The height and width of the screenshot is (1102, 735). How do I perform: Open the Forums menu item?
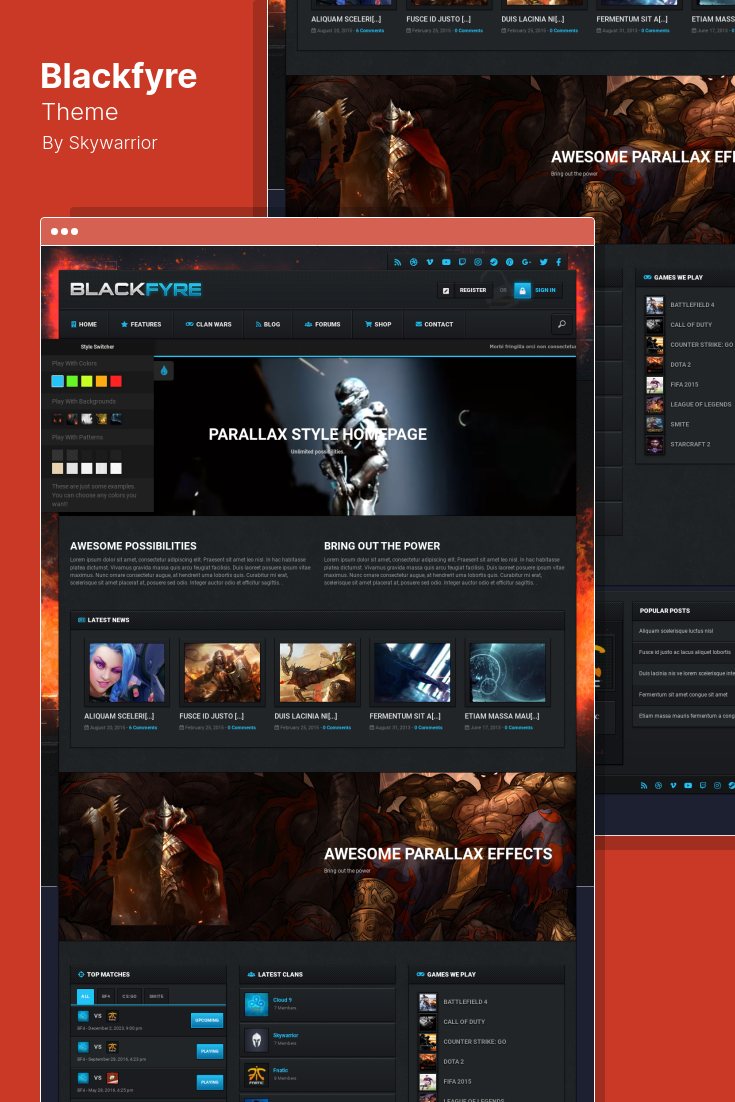323,324
